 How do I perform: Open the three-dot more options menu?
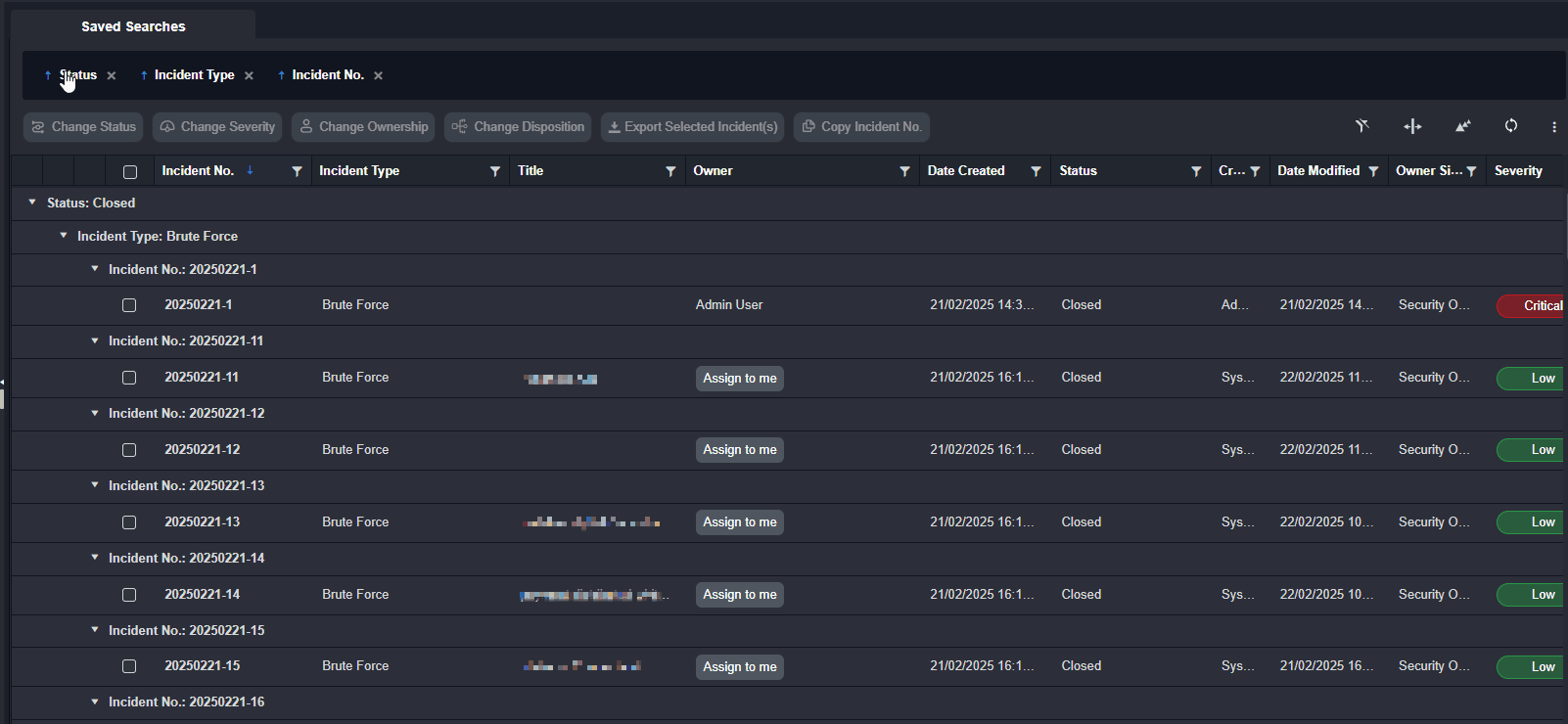point(1553,127)
